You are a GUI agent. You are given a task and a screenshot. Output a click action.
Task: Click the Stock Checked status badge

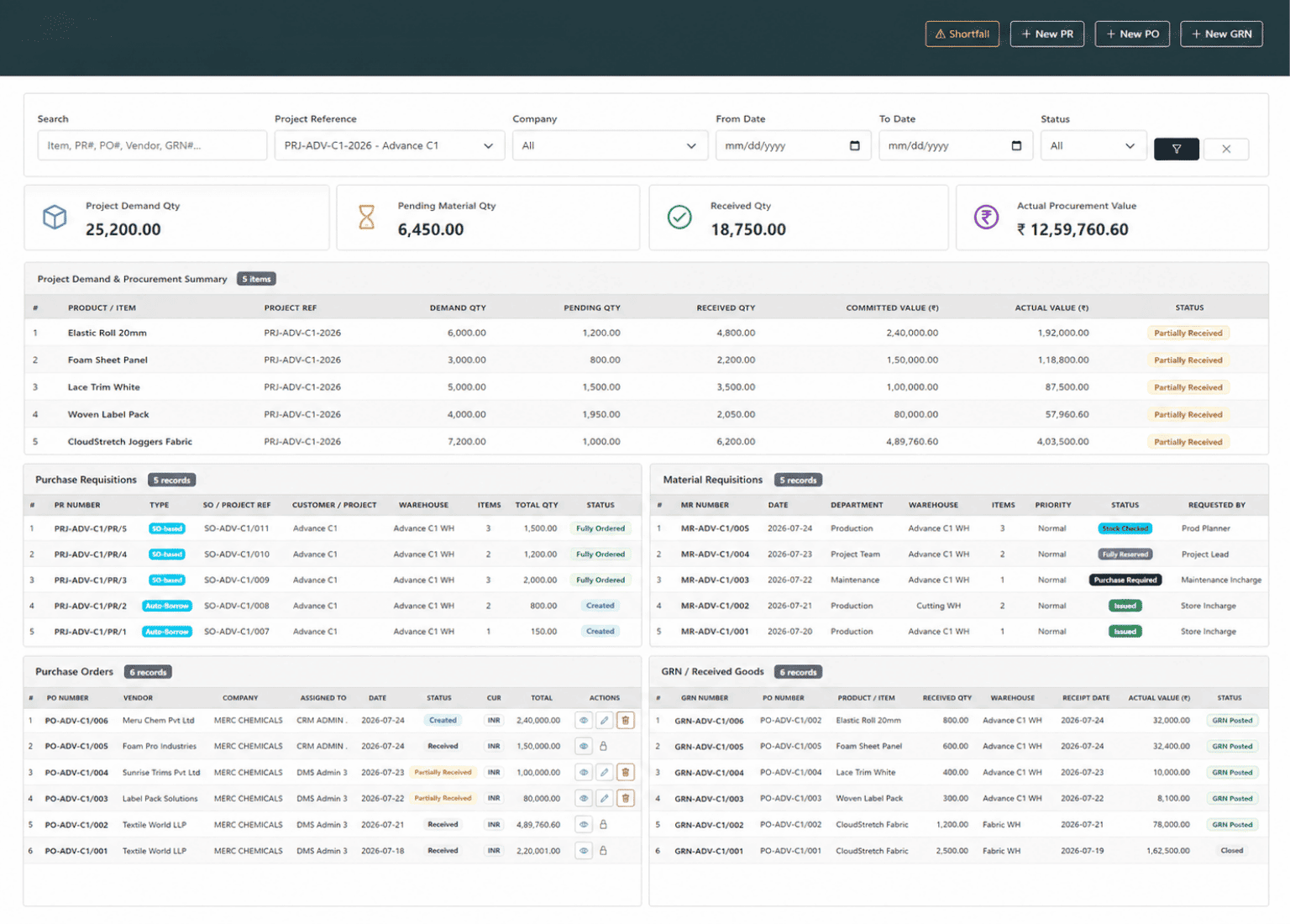1125,528
